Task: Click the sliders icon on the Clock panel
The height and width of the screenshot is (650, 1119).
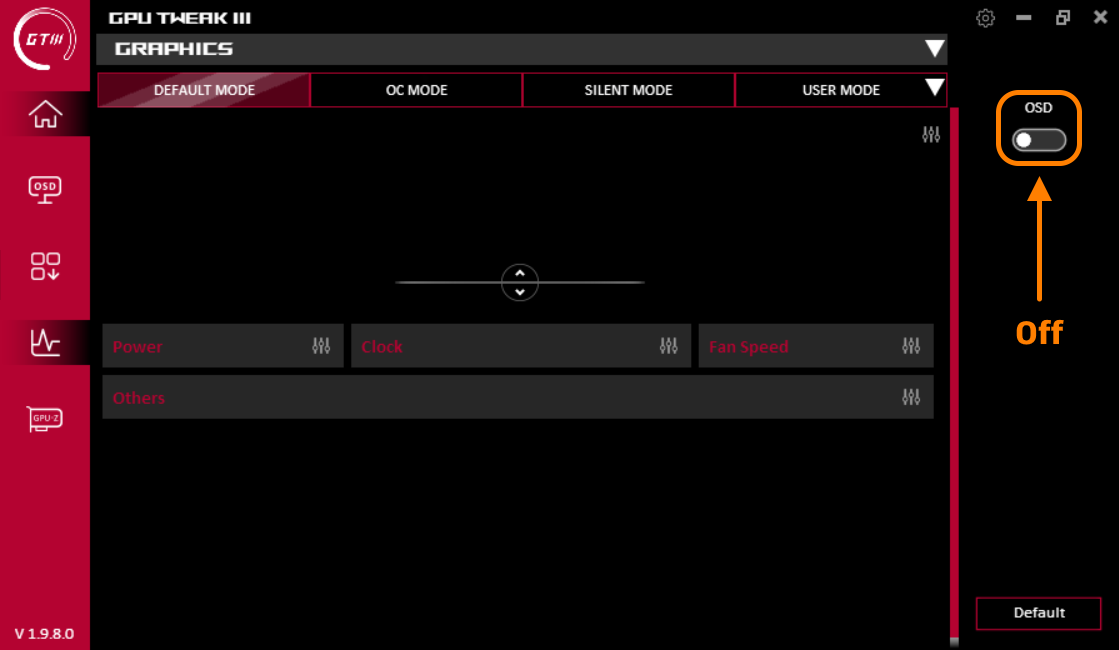Action: point(667,345)
